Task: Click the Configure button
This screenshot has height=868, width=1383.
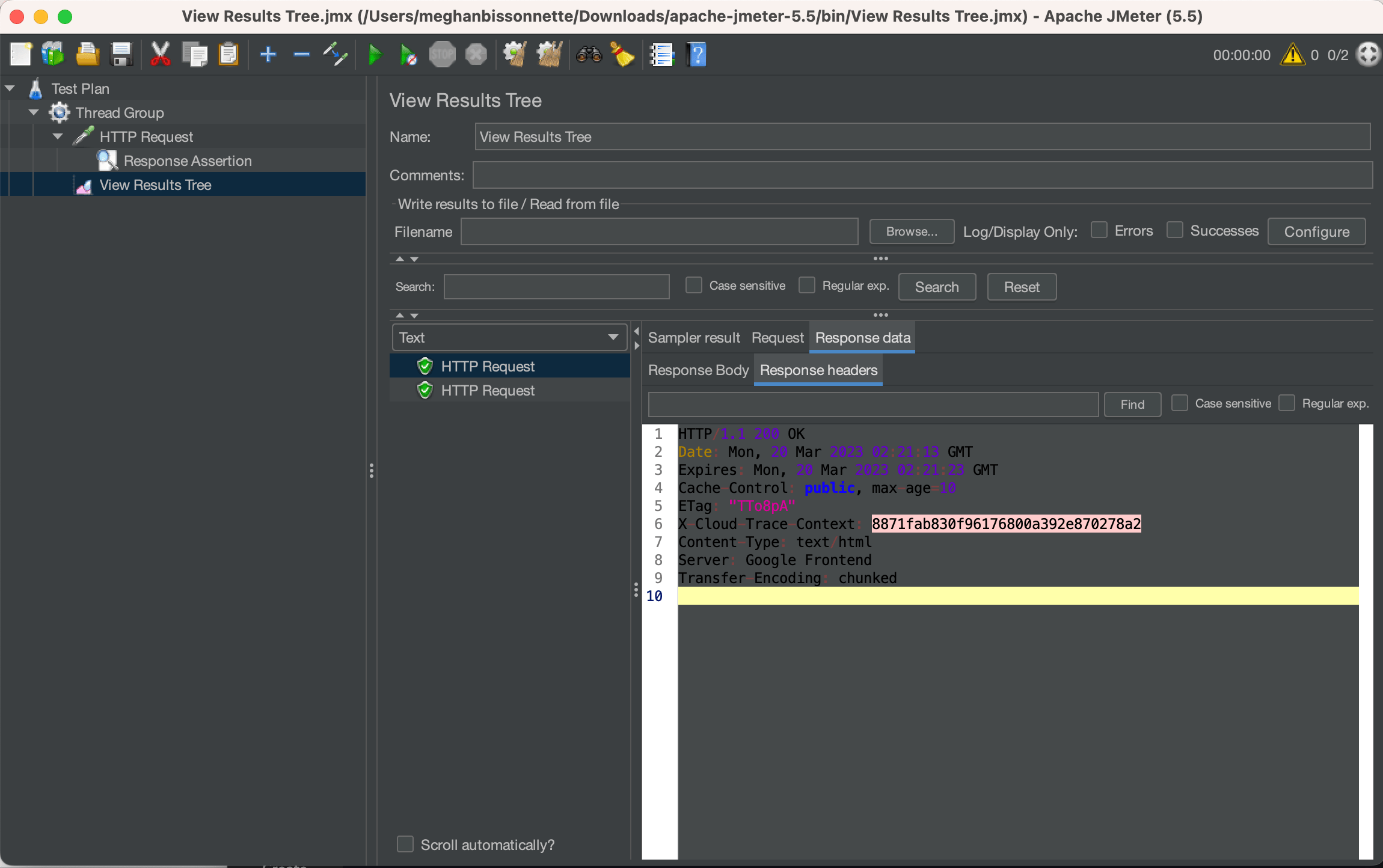Action: (x=1316, y=231)
